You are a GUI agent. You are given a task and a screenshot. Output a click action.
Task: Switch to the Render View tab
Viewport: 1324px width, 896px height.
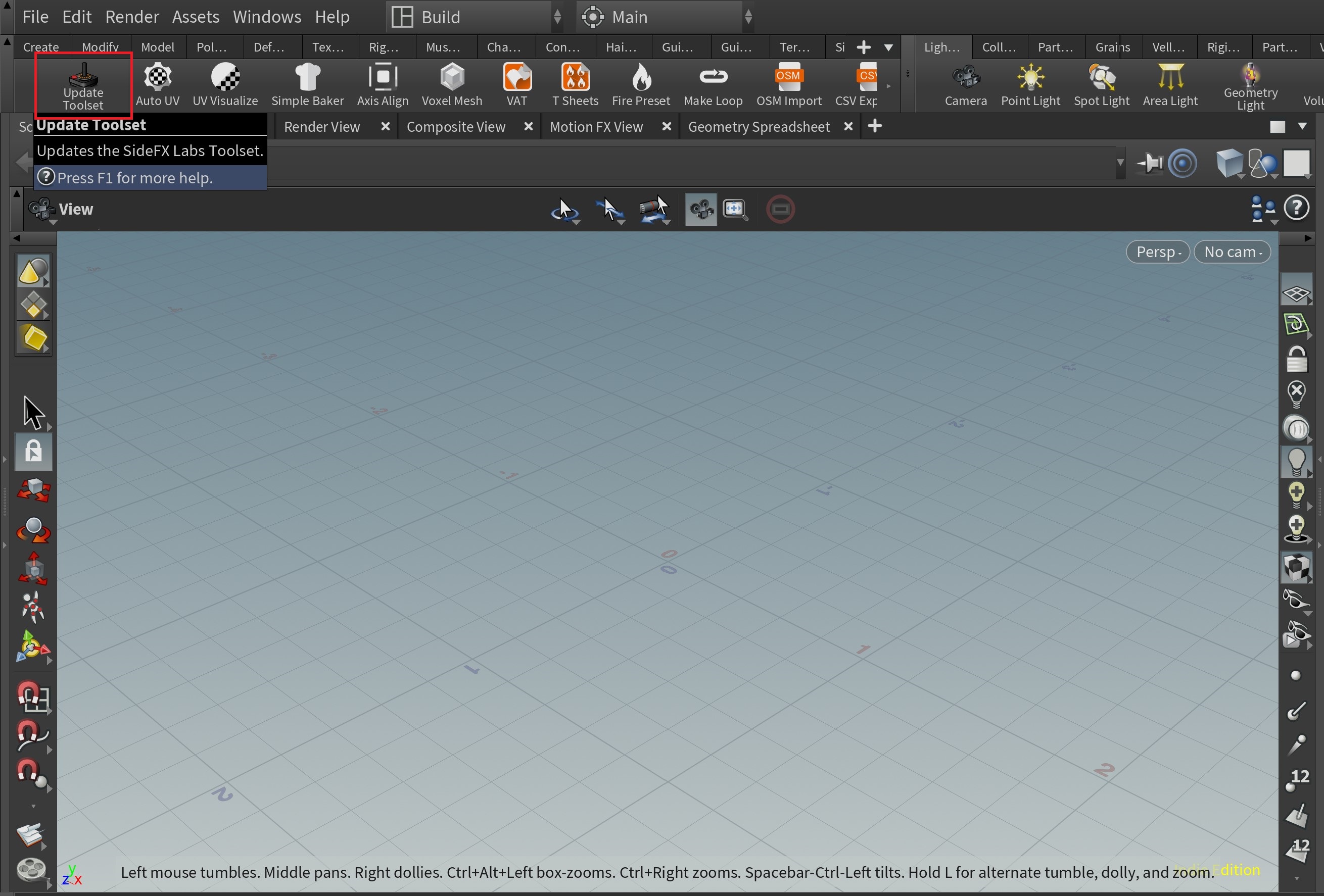[322, 126]
